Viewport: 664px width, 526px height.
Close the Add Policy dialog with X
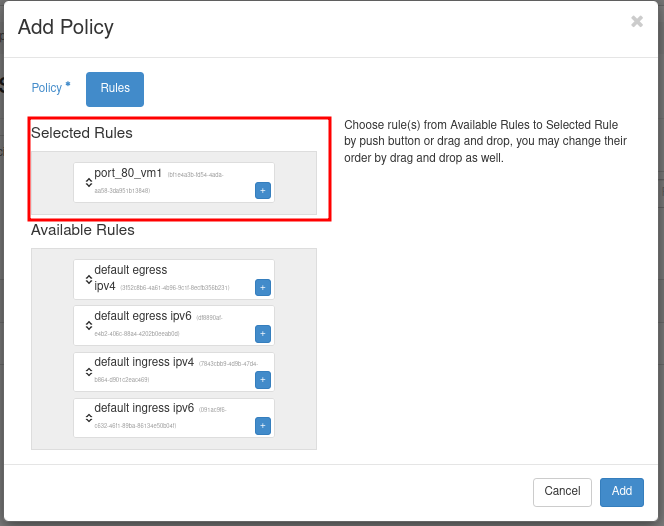[637, 22]
